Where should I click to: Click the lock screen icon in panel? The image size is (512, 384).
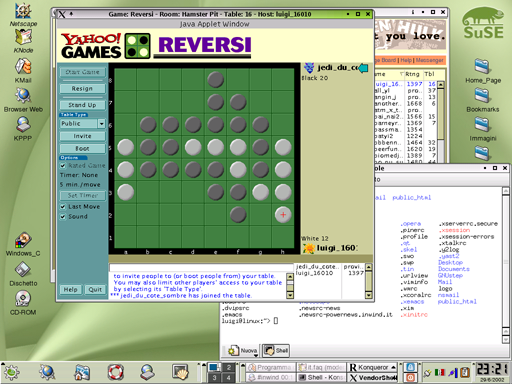click(410, 367)
